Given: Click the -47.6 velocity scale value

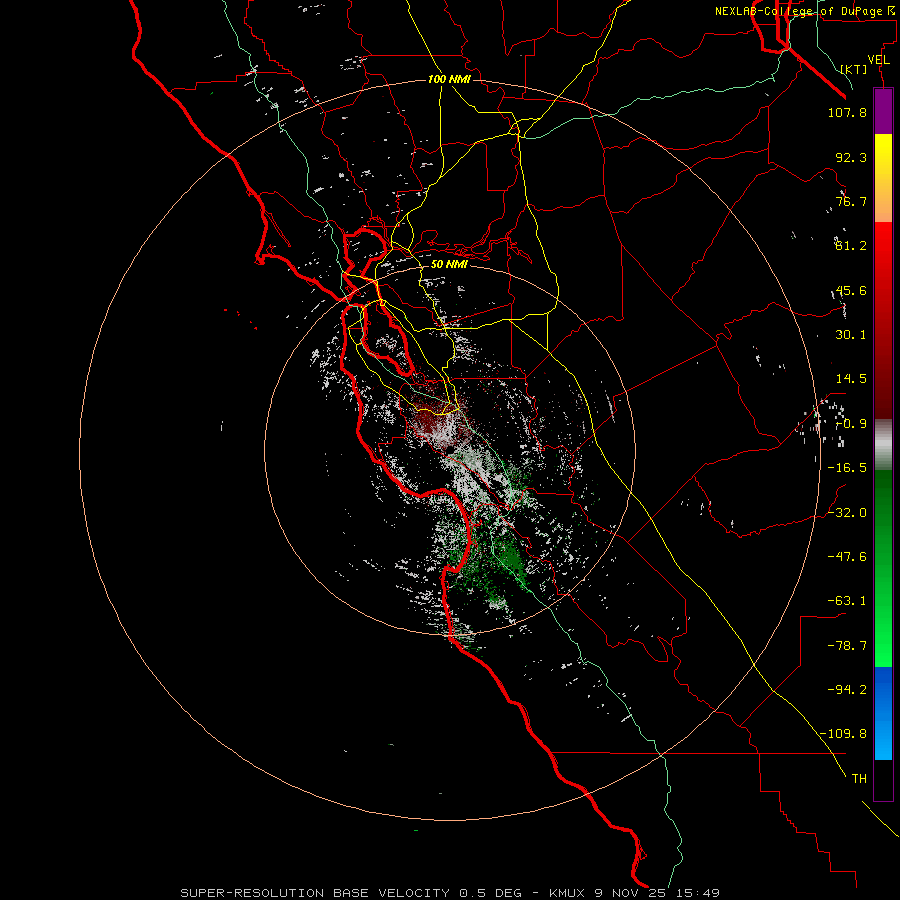Looking at the screenshot, I should click(x=847, y=557).
